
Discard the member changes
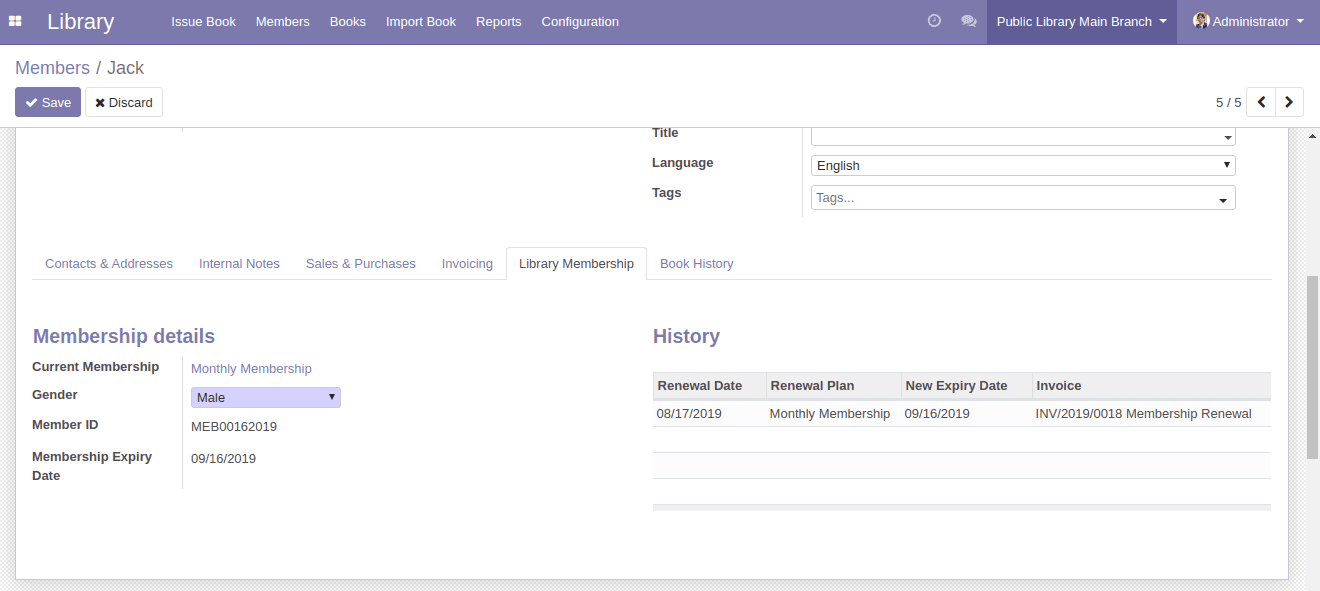[124, 102]
